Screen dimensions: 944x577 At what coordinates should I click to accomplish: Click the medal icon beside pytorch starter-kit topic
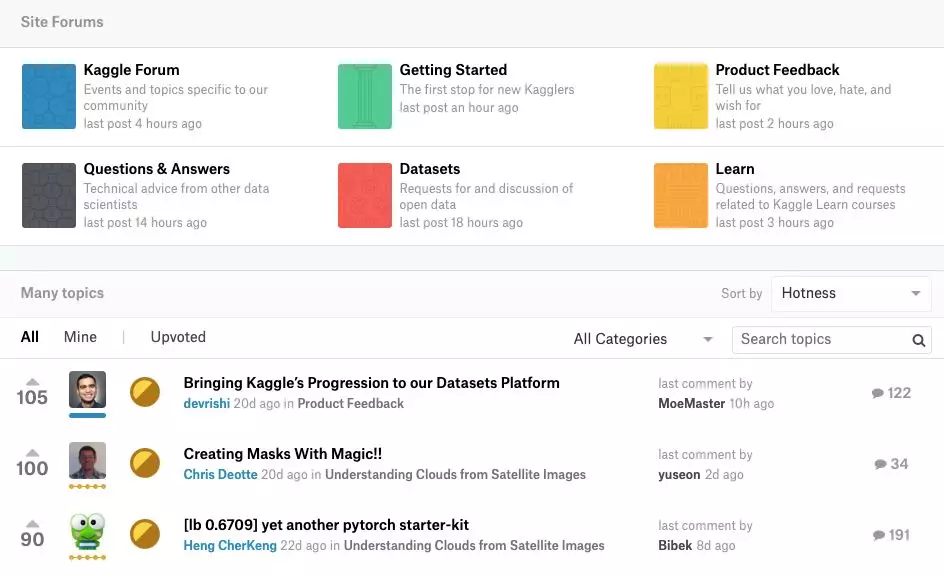[145, 534]
